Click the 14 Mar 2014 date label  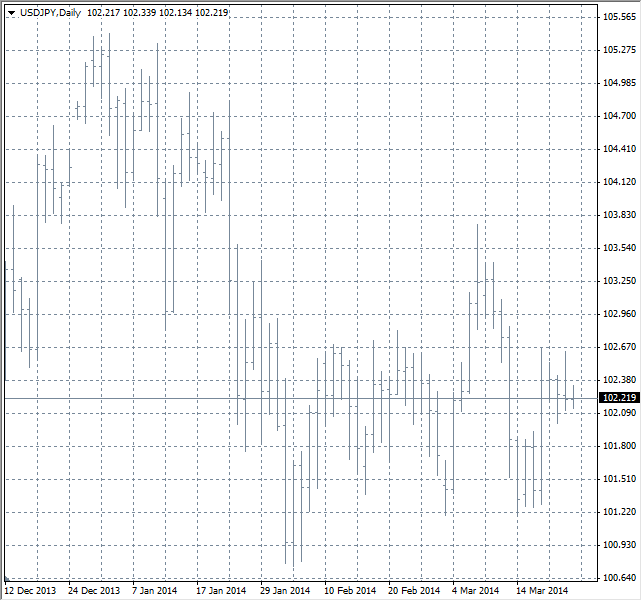click(541, 591)
